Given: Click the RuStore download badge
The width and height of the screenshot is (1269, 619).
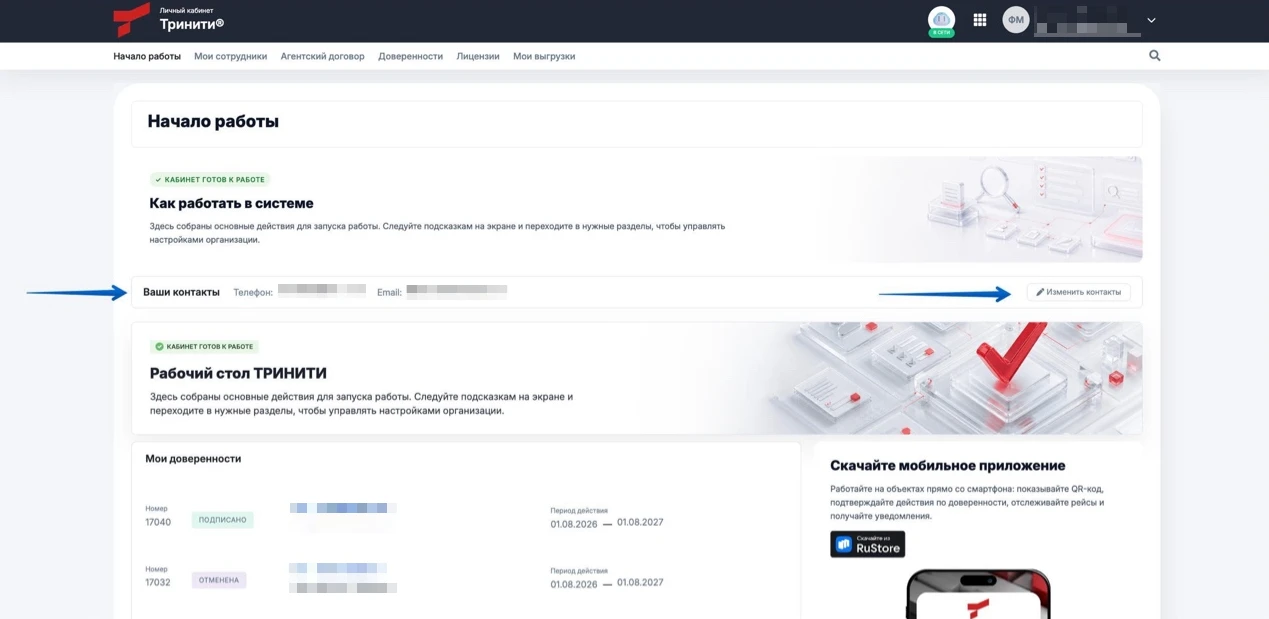Looking at the screenshot, I should click(x=867, y=544).
